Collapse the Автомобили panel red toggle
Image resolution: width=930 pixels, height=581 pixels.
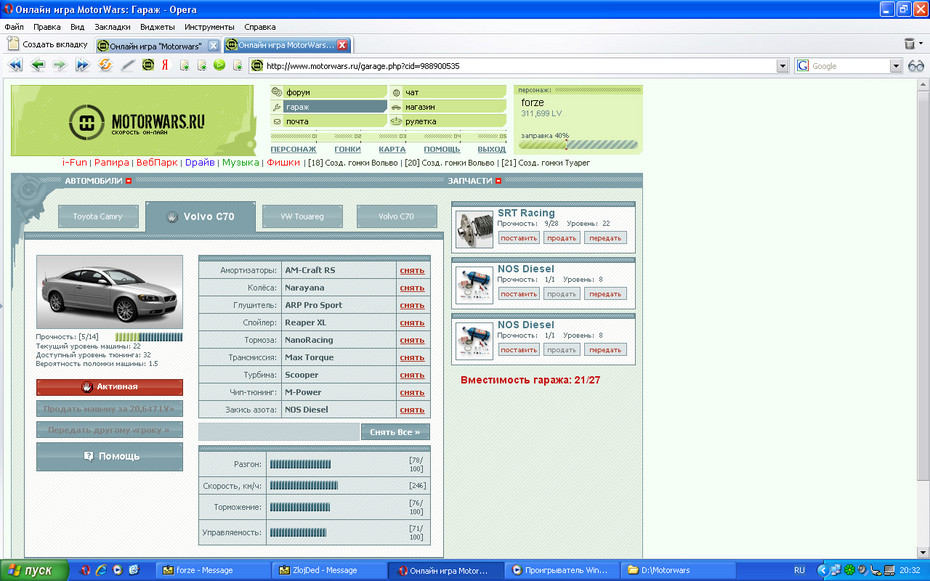click(129, 181)
